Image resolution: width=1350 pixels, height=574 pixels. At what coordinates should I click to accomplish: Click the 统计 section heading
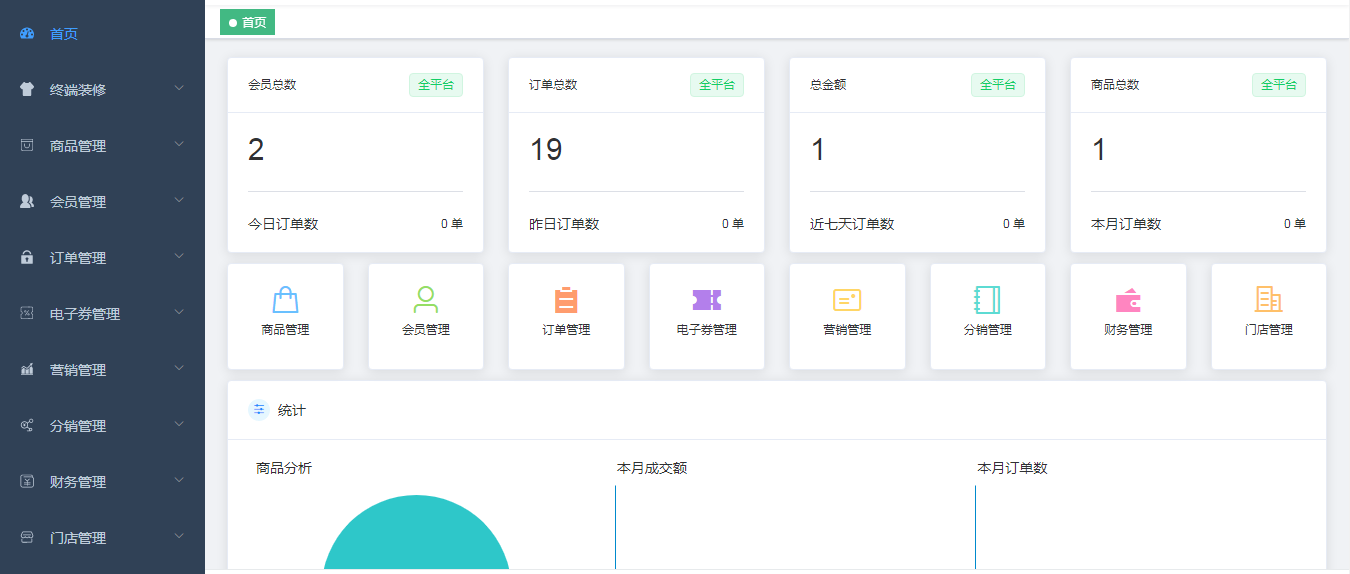[x=292, y=410]
